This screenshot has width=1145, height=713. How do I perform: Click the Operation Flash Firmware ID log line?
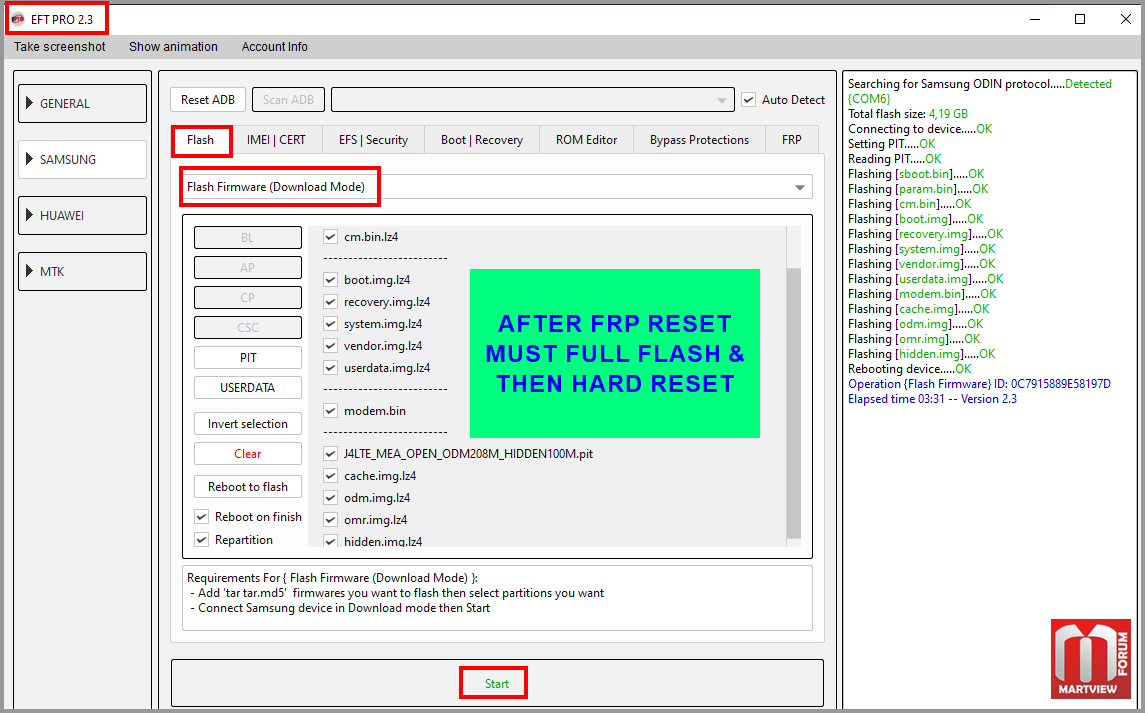(979, 384)
